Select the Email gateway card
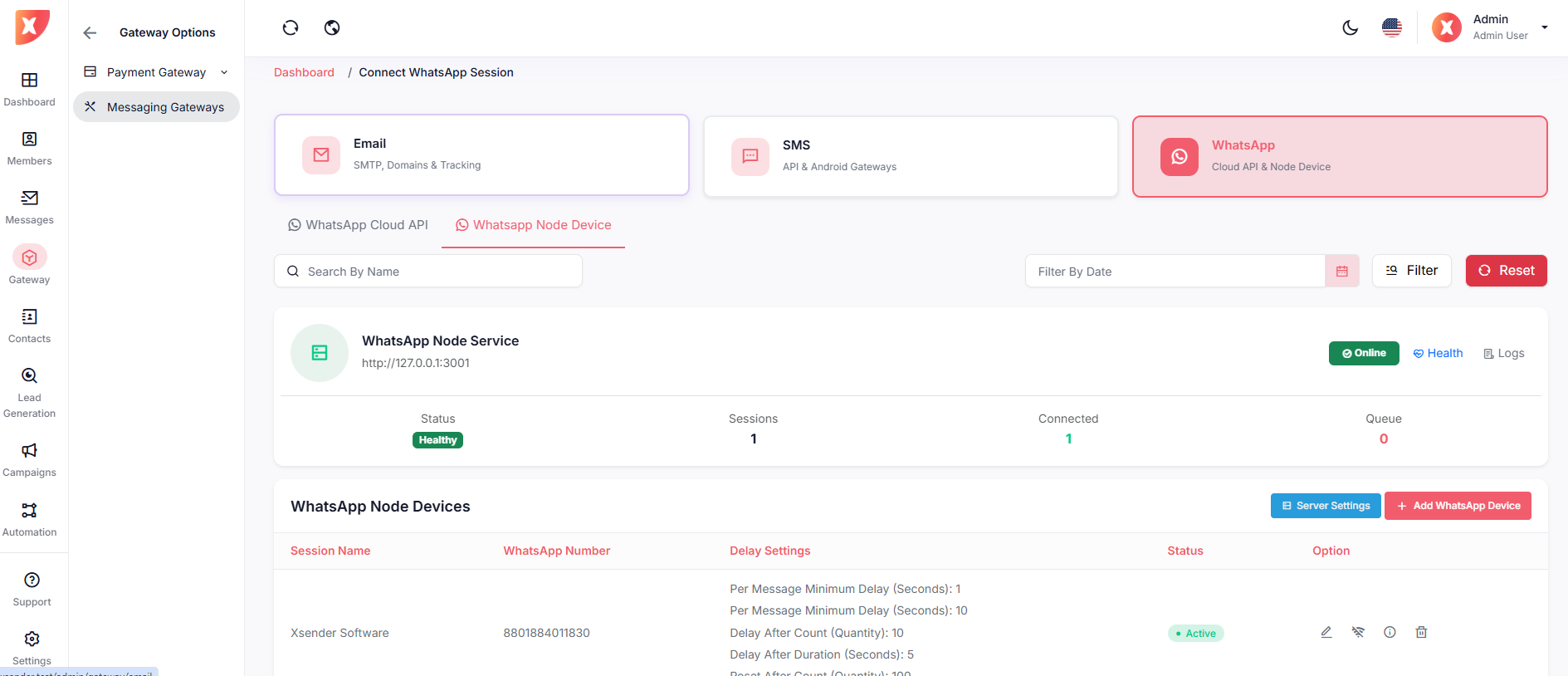 point(481,155)
